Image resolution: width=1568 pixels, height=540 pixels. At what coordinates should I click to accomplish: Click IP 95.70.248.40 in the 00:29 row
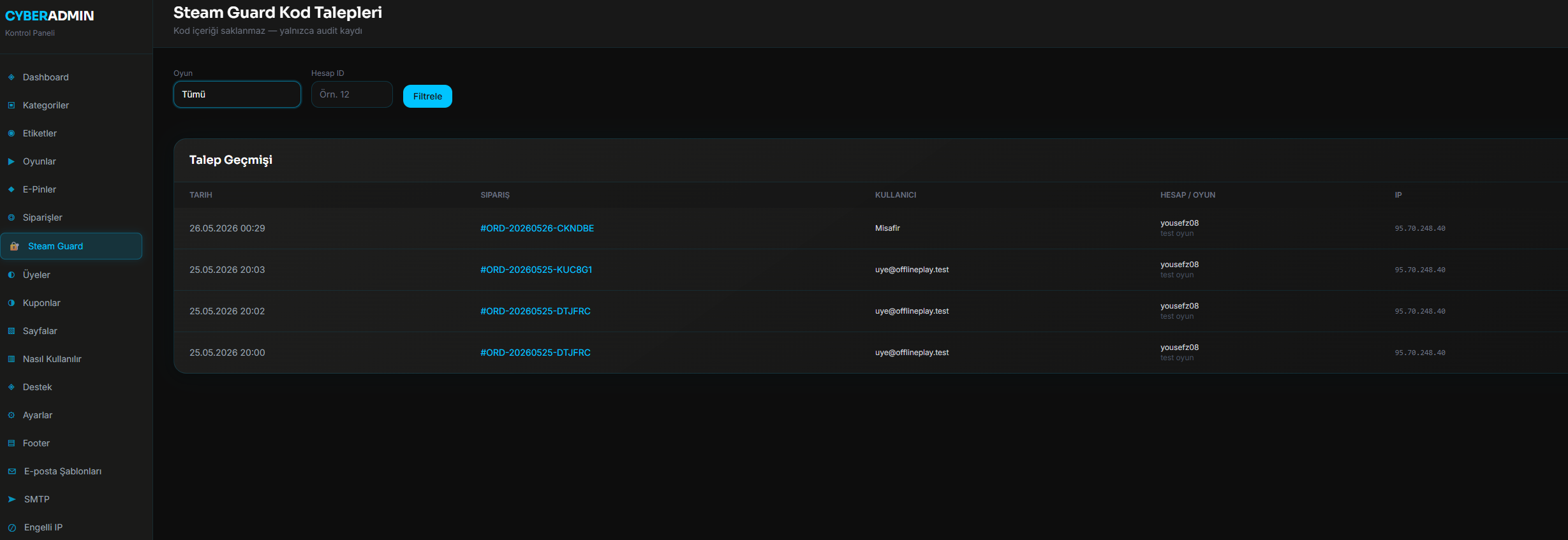tap(1420, 228)
